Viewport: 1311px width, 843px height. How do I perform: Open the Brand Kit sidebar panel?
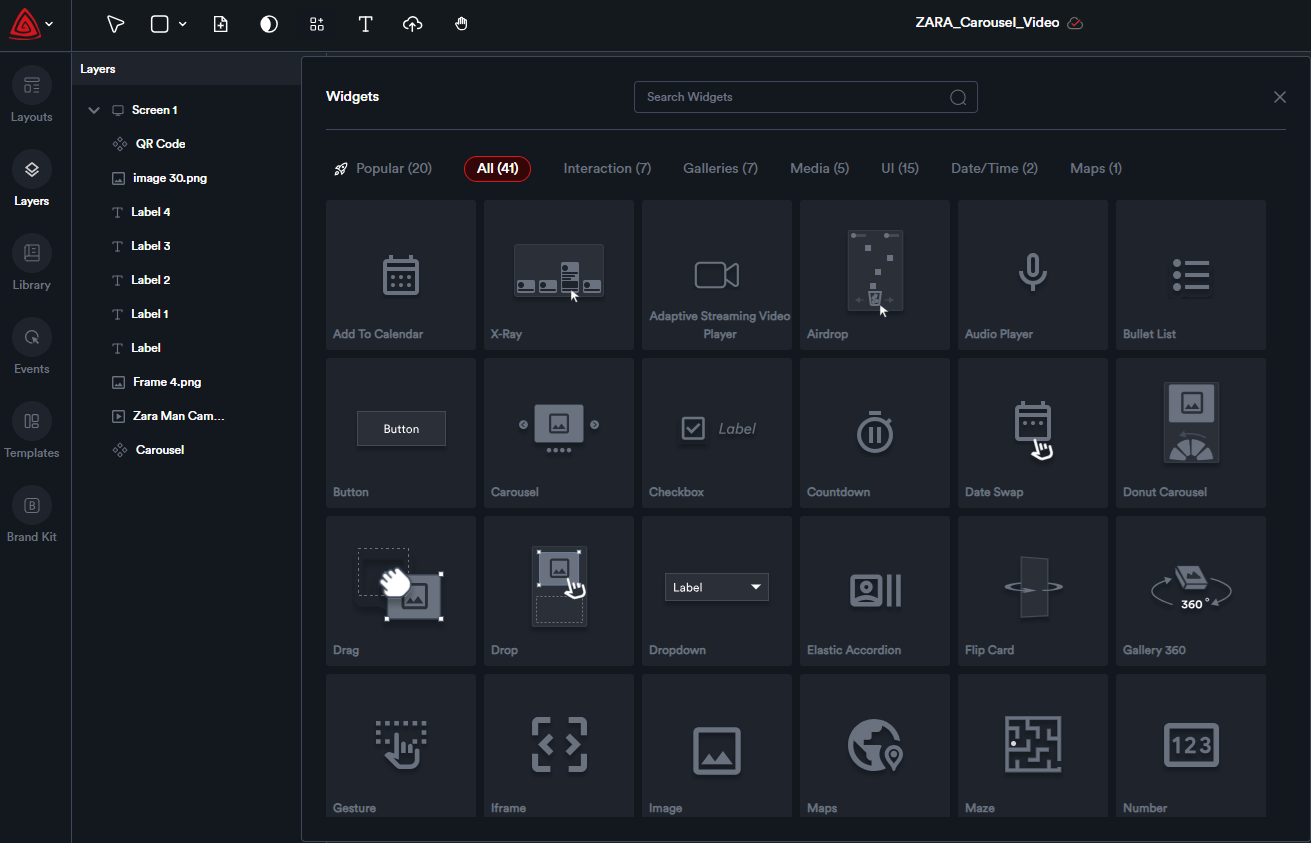point(31,515)
